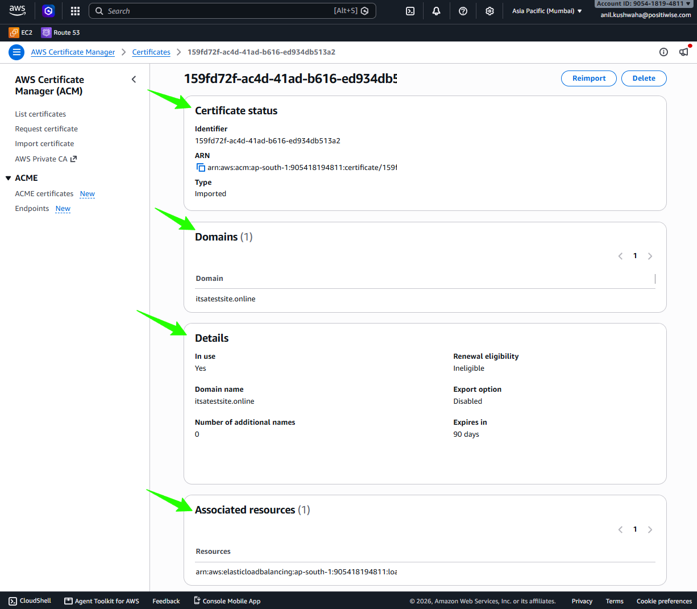Screen dimensions: 697x609
Task: Open Console Mobile App link
Action: [x=227, y=601]
